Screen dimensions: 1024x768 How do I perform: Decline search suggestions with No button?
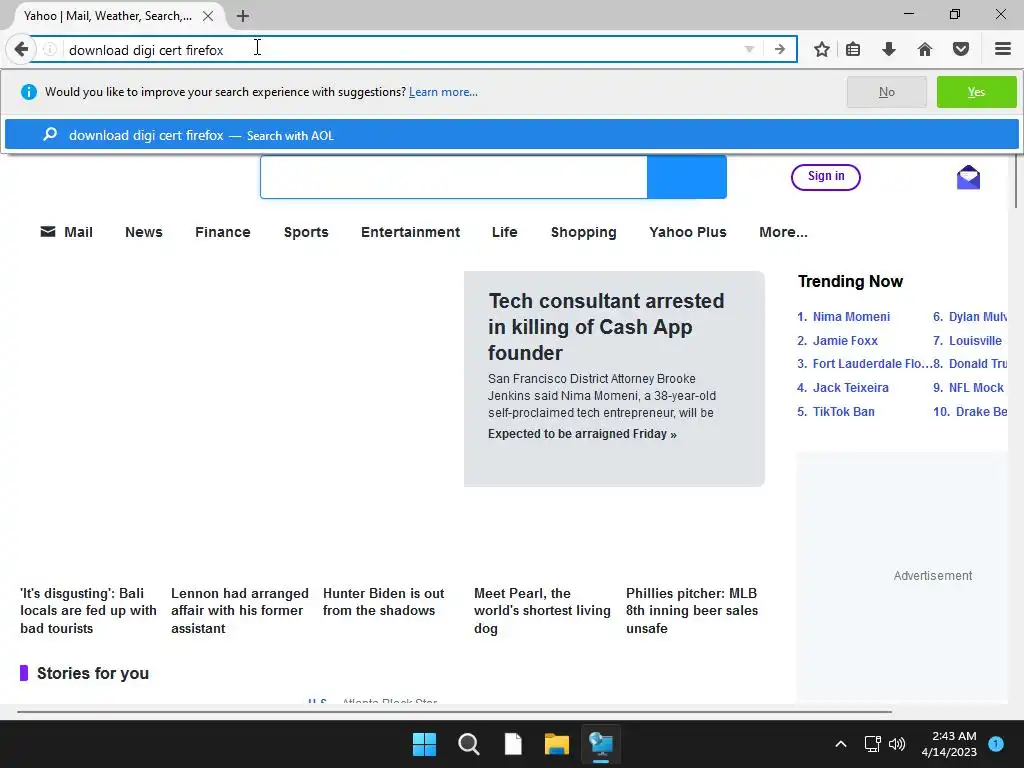click(x=886, y=92)
